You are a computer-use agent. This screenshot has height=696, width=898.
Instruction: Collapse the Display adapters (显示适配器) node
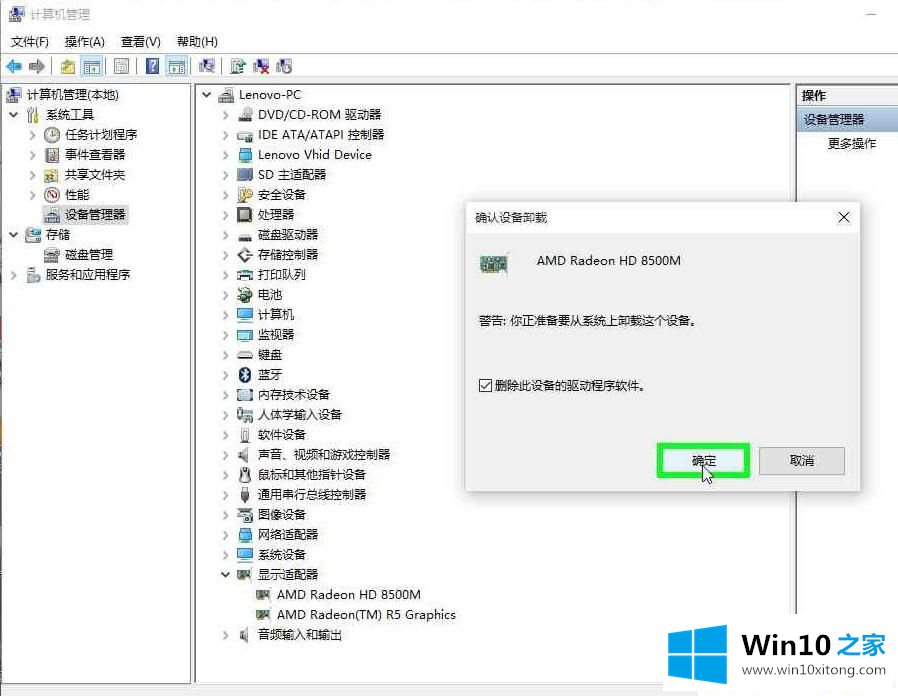[226, 574]
